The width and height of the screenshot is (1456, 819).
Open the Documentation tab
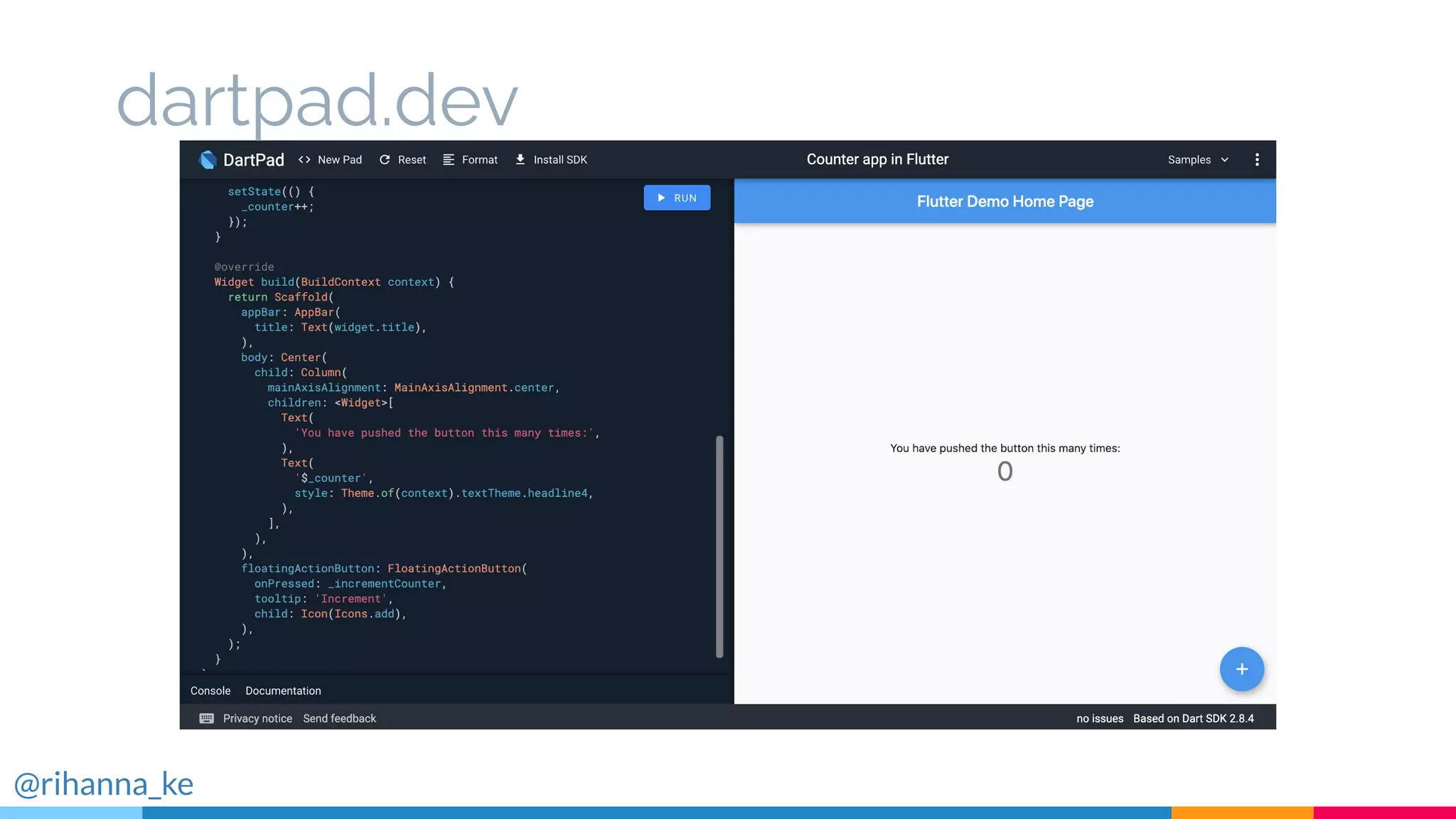pyautogui.click(x=283, y=691)
